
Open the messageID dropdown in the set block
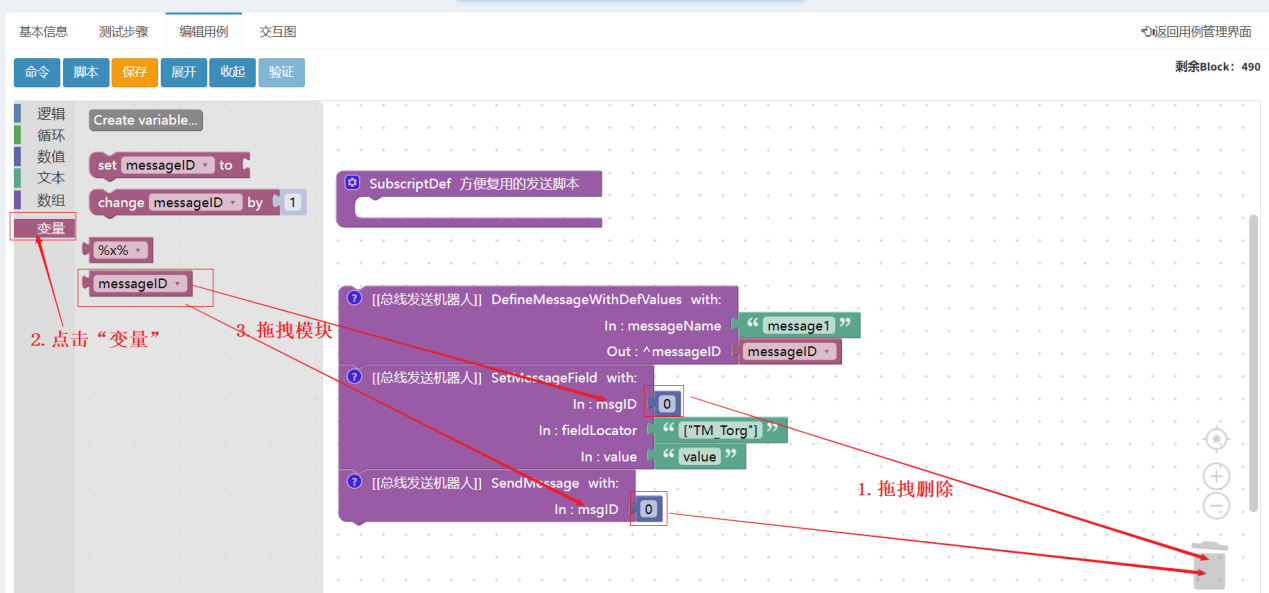pos(168,165)
